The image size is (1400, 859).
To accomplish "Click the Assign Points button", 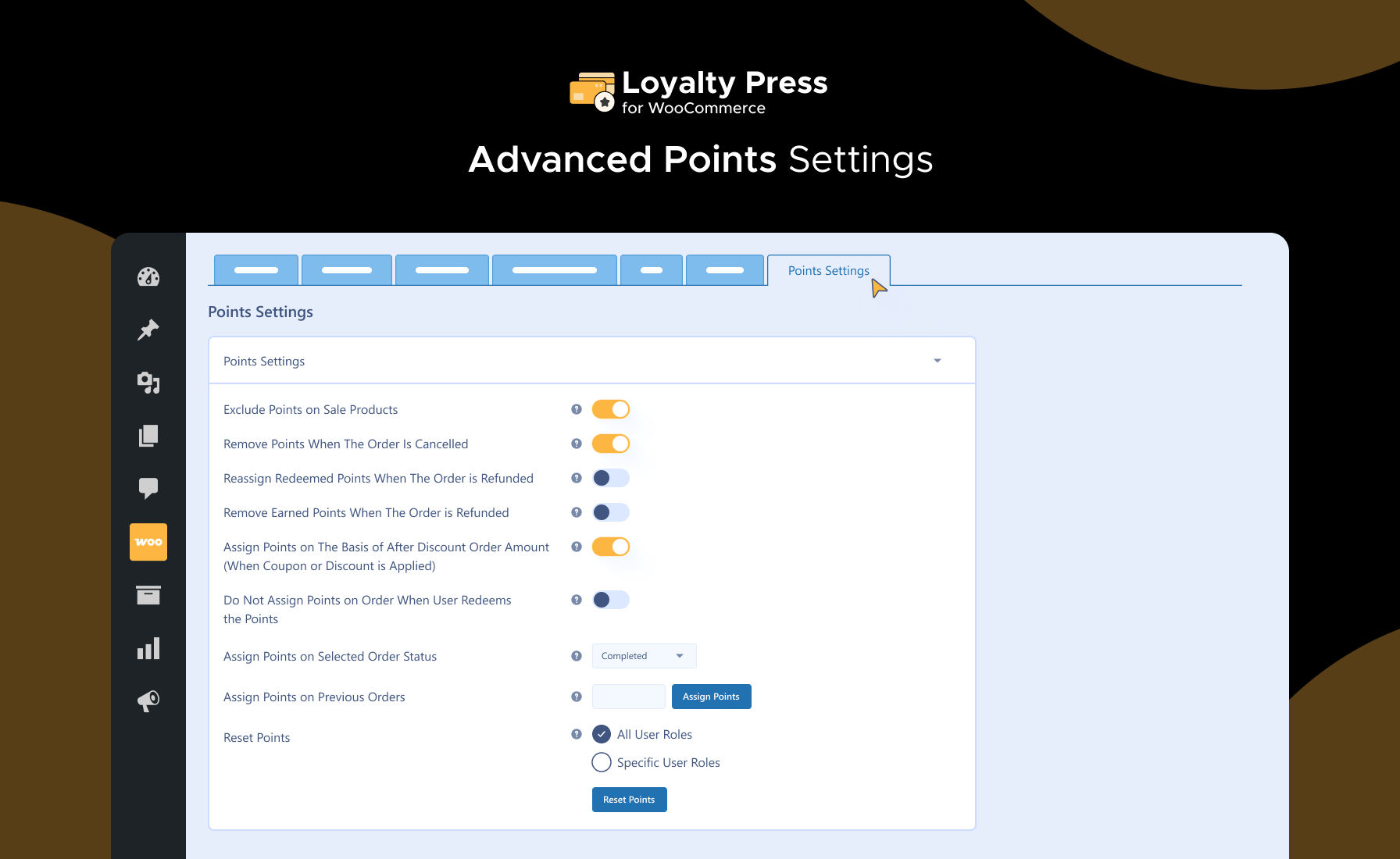I will click(712, 697).
